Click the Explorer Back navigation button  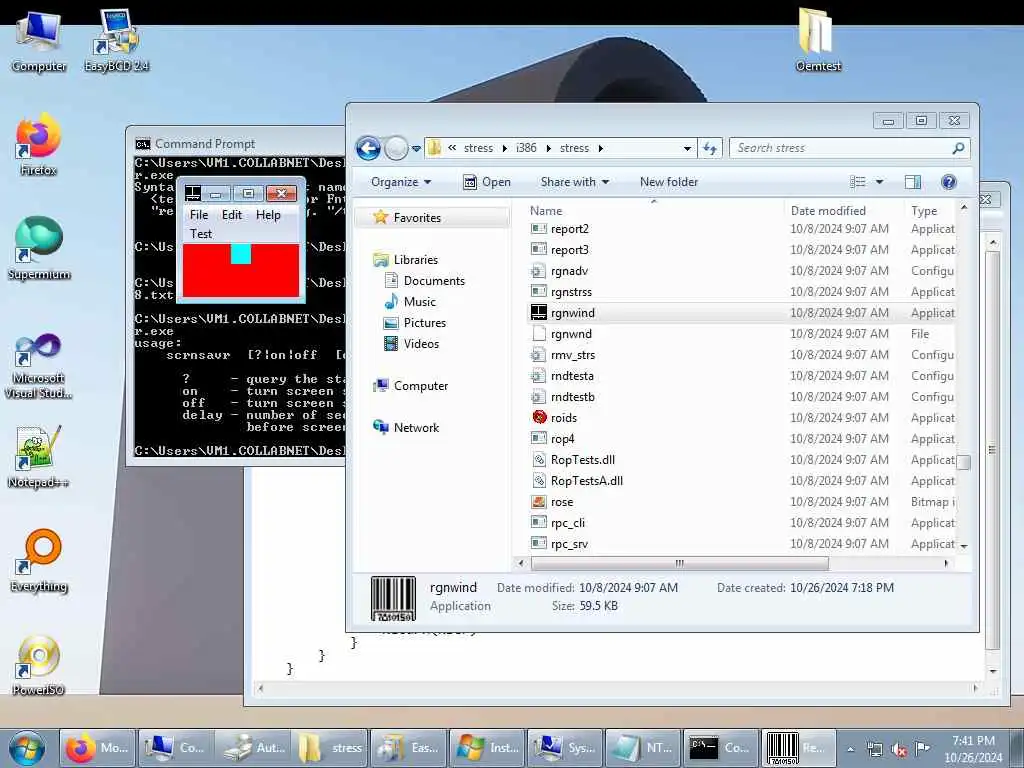(x=368, y=148)
